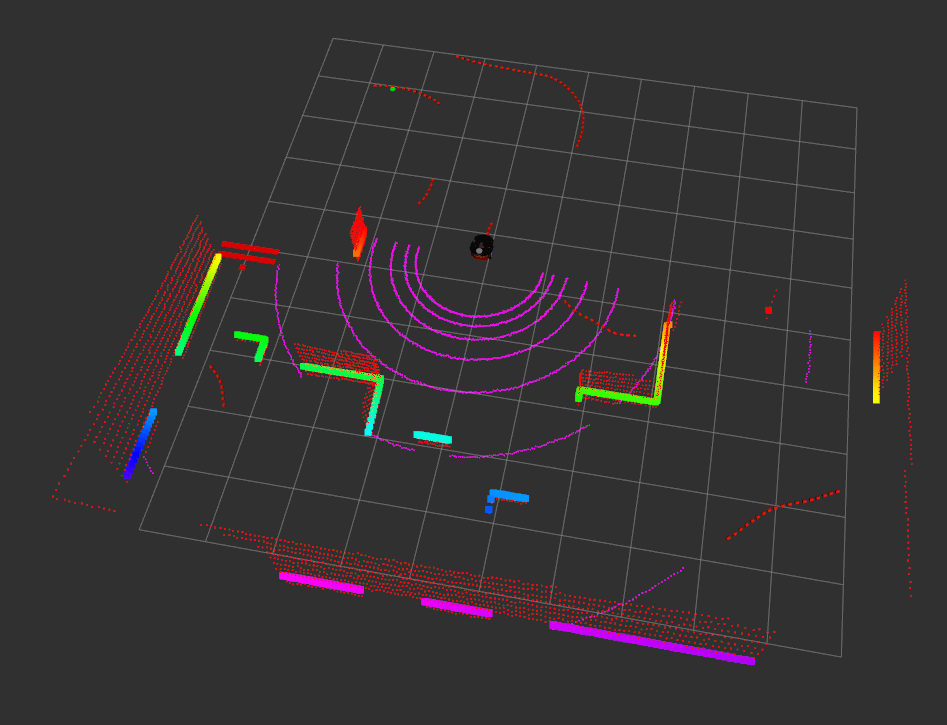Select the black robot model
947x725 pixels.
480,247
